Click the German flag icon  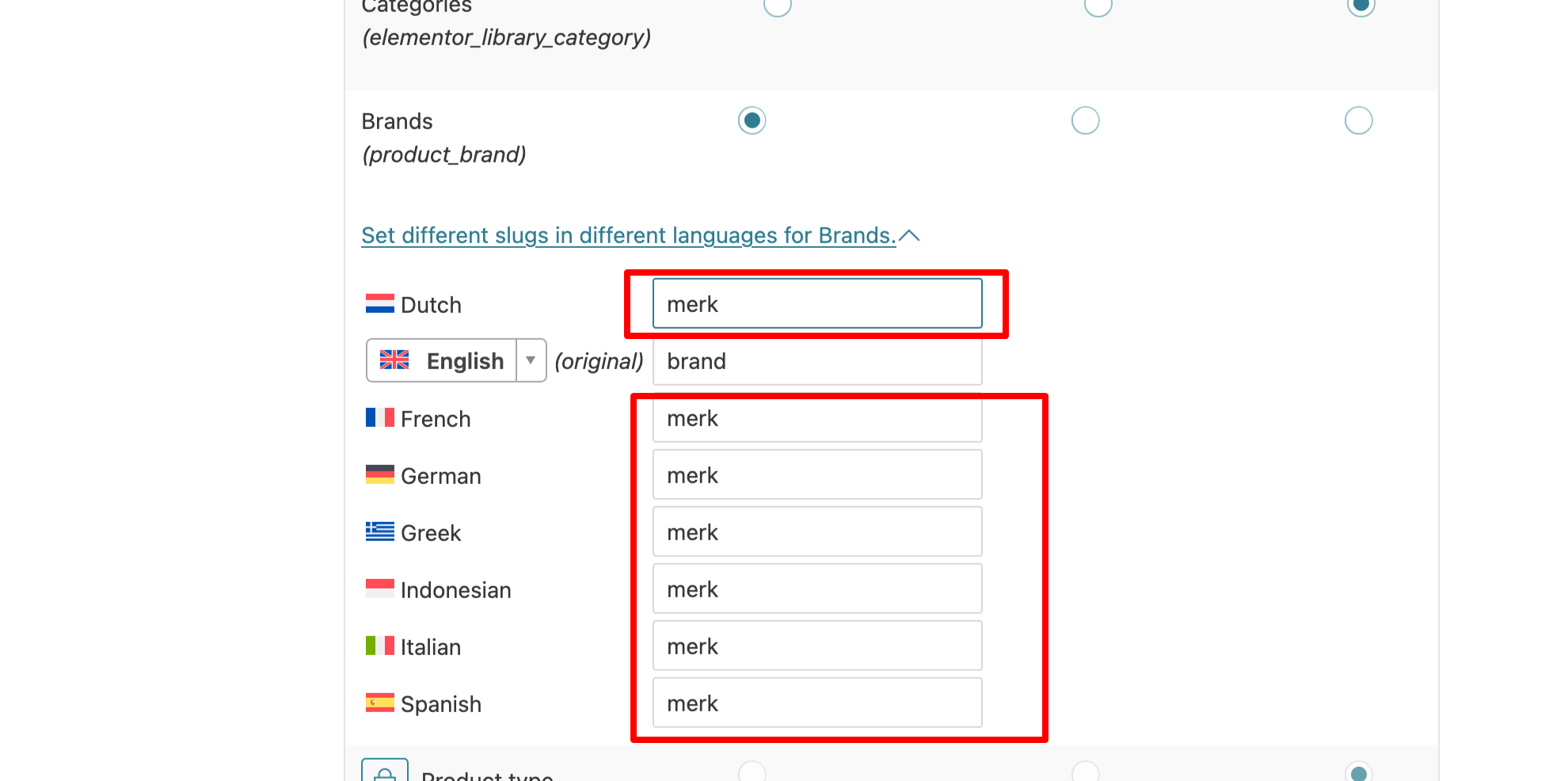click(380, 474)
